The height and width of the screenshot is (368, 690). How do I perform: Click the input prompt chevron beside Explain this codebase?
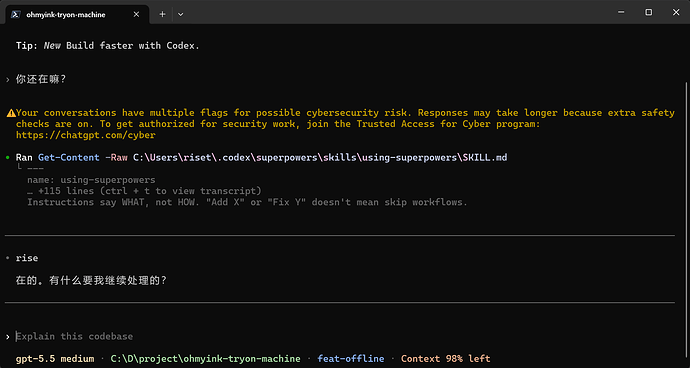pyautogui.click(x=8, y=337)
